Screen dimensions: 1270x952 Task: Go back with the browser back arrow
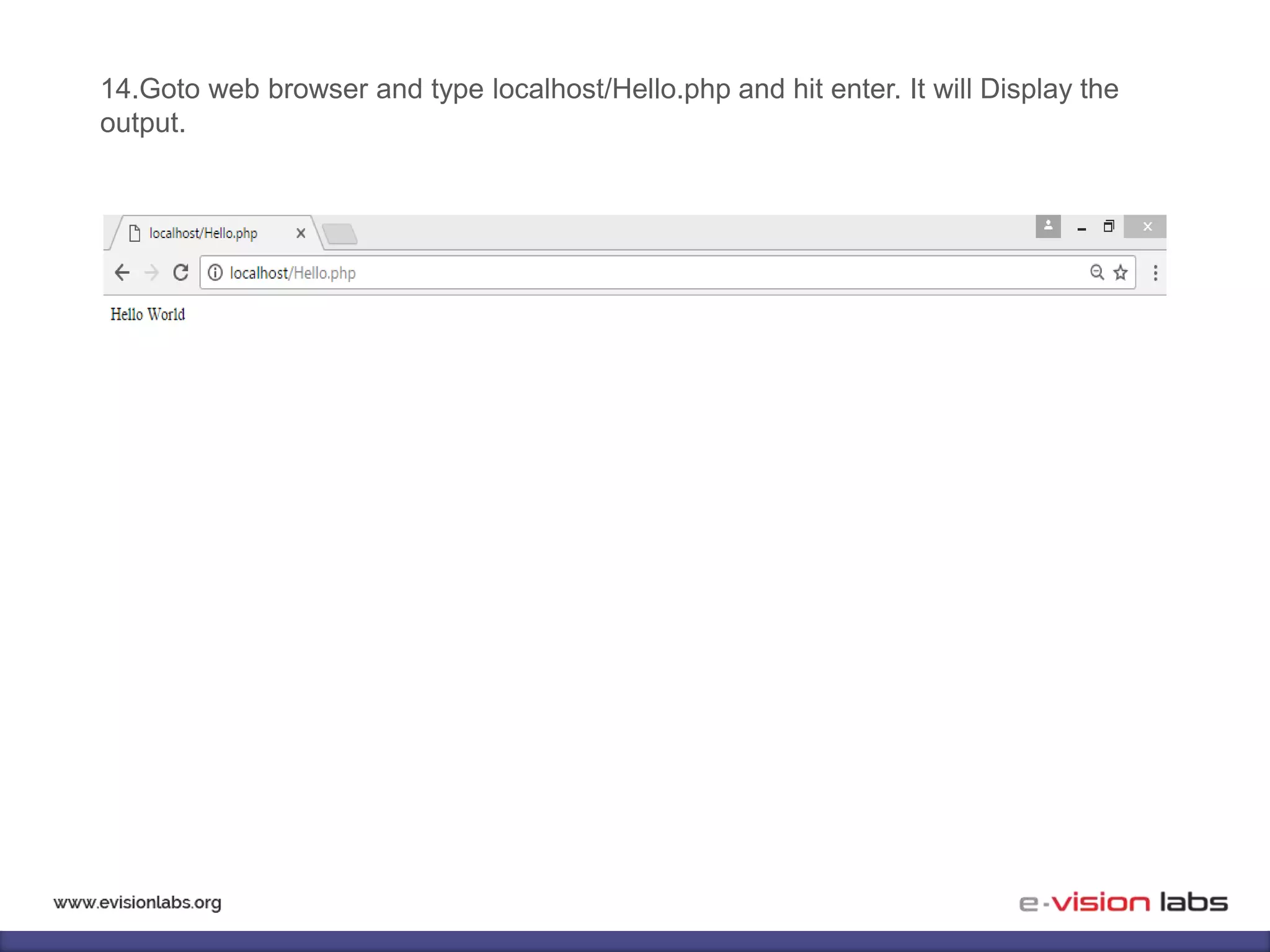[122, 272]
